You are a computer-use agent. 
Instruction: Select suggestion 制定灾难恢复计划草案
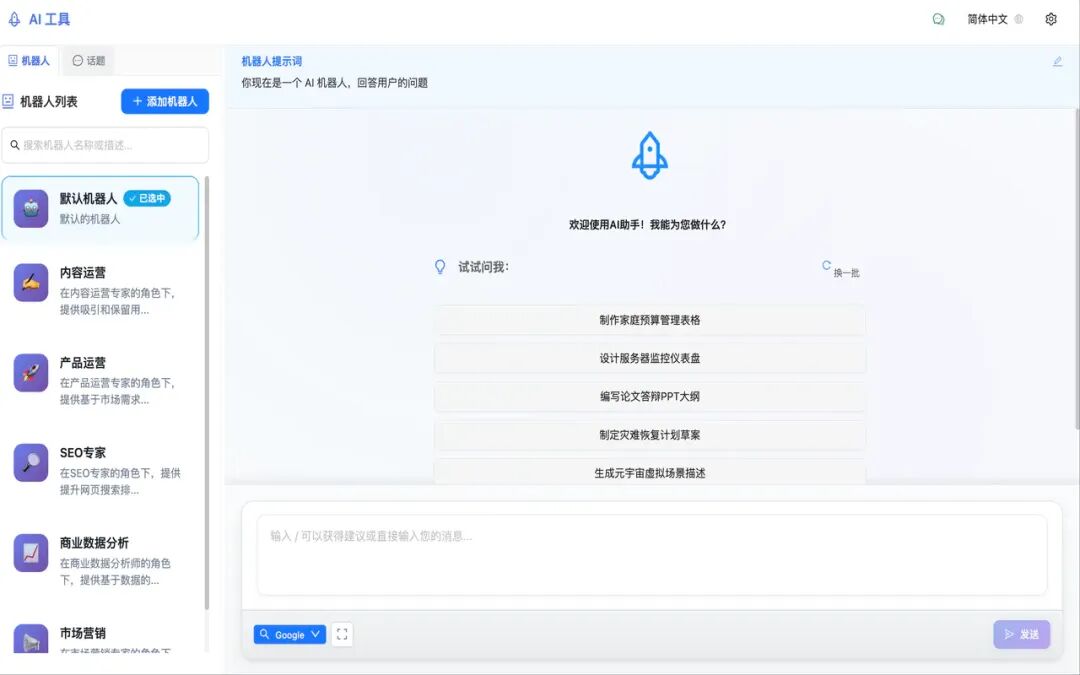coord(650,435)
